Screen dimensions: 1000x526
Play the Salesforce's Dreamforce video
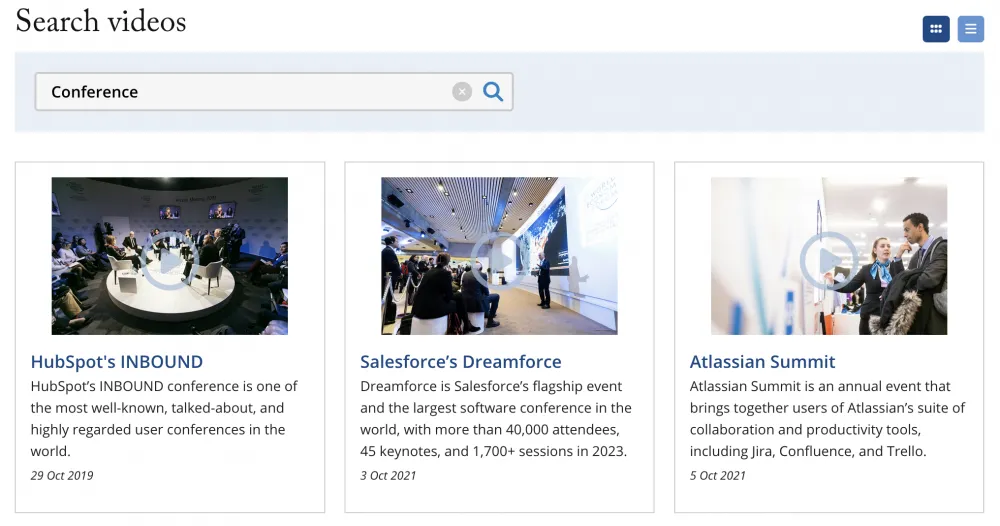499,259
